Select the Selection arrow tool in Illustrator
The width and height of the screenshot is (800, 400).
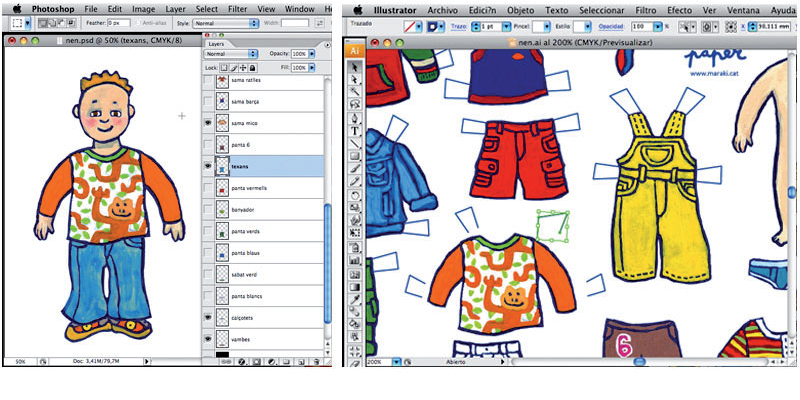pyautogui.click(x=355, y=67)
